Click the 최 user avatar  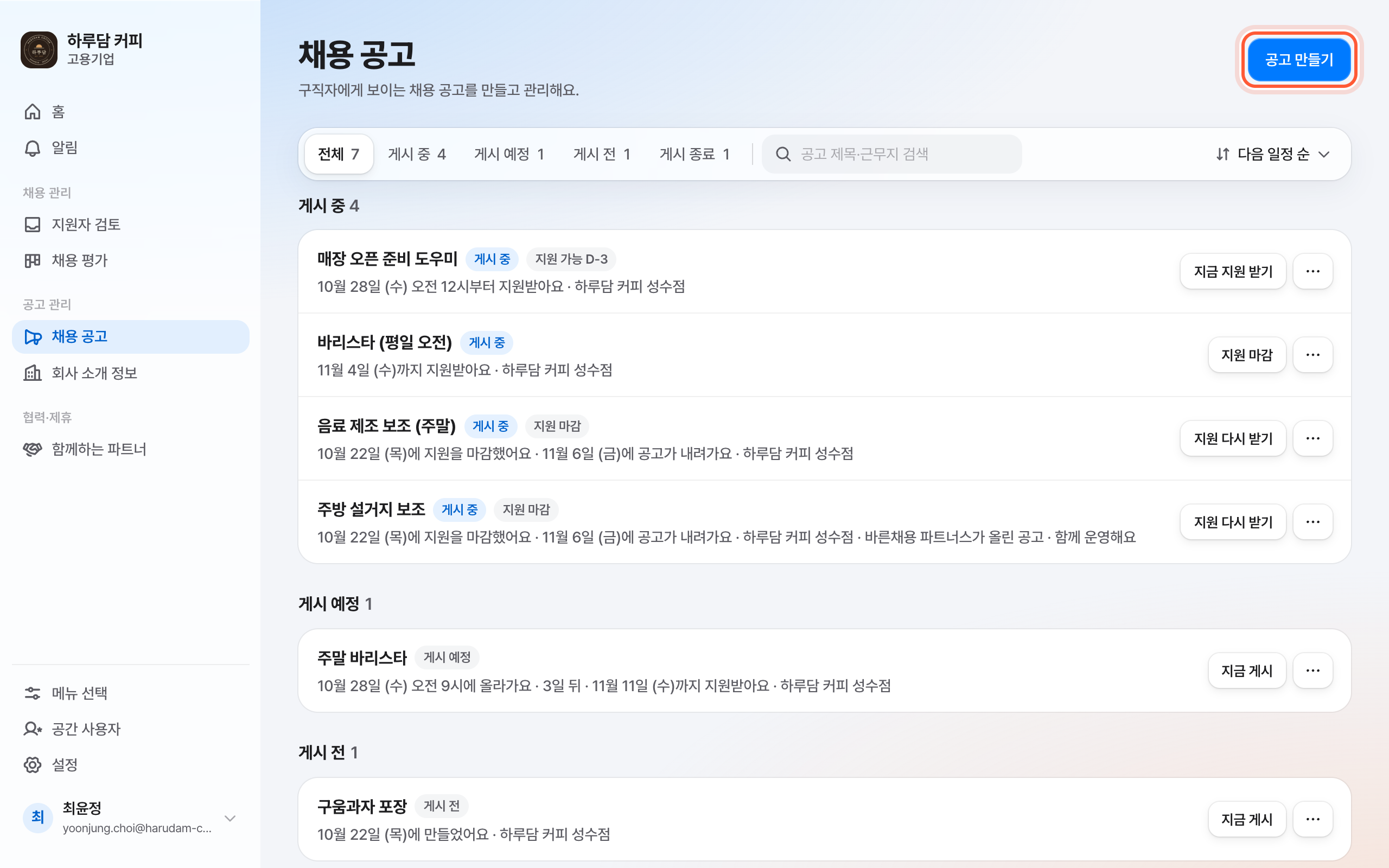38,818
